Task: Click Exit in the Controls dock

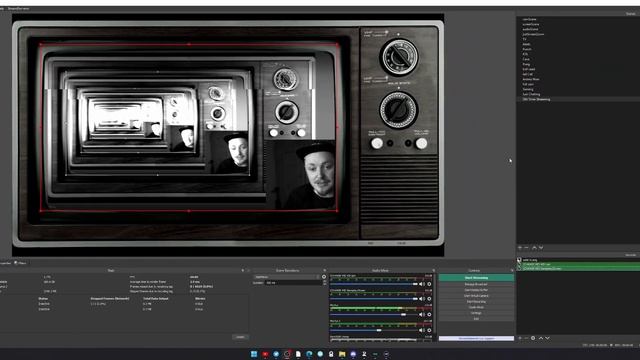Action: coord(476,319)
